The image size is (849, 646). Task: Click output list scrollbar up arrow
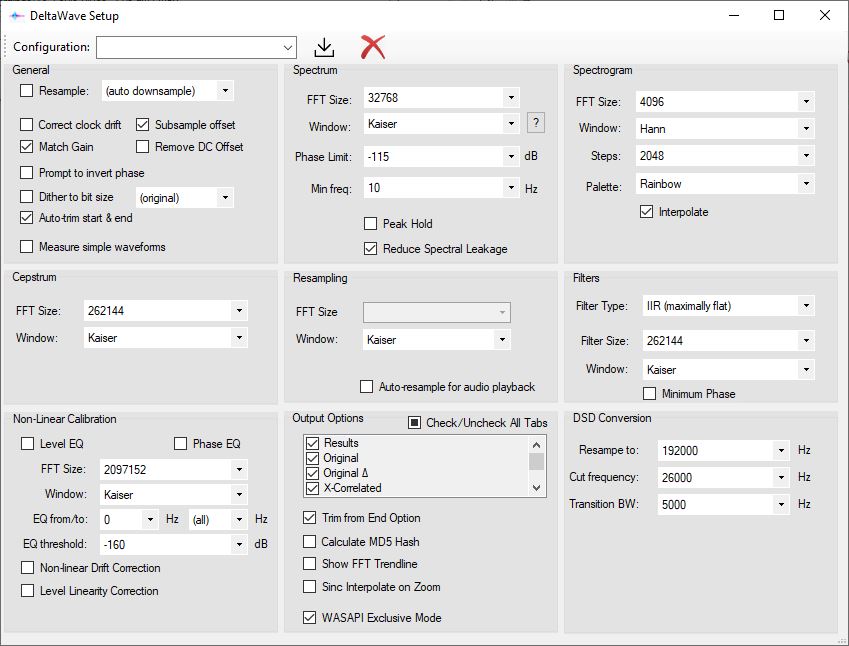[x=537, y=445]
